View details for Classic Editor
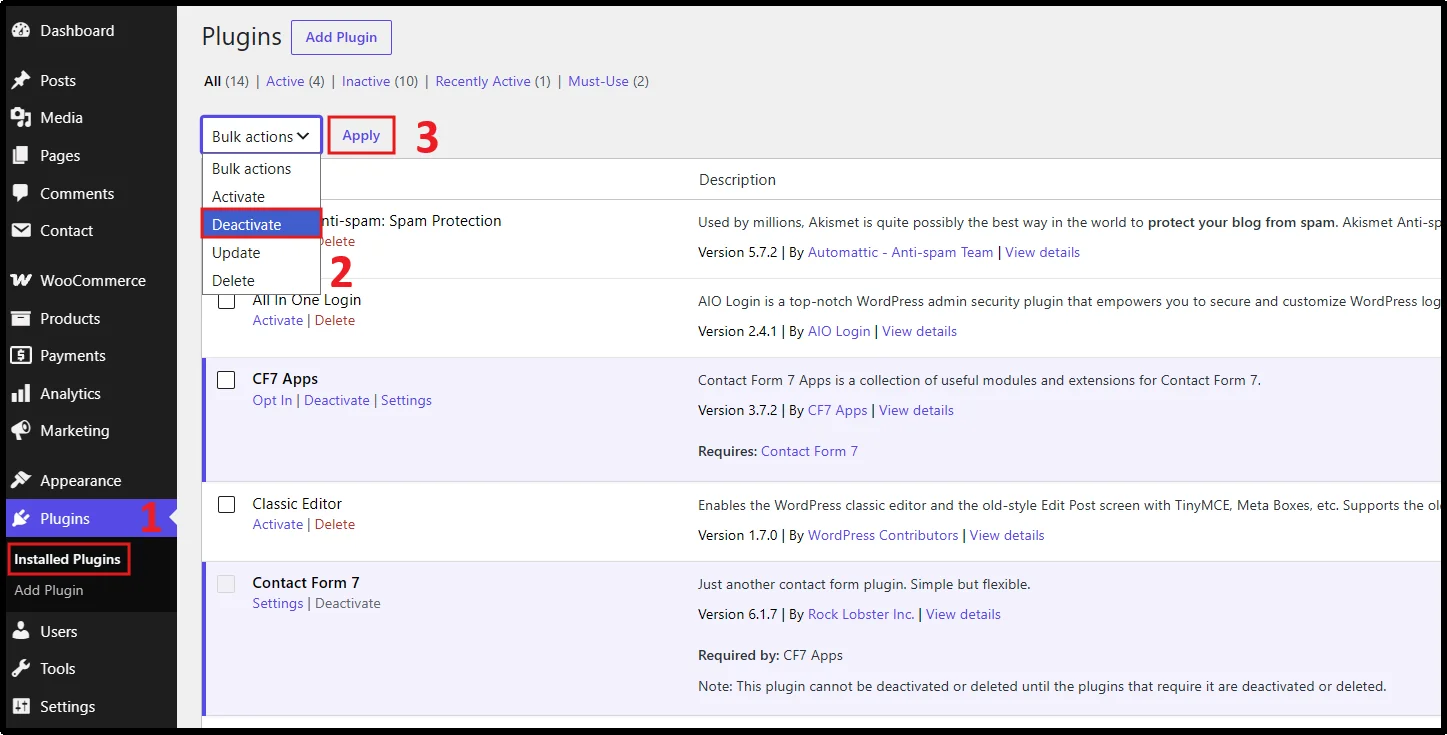 1007,536
